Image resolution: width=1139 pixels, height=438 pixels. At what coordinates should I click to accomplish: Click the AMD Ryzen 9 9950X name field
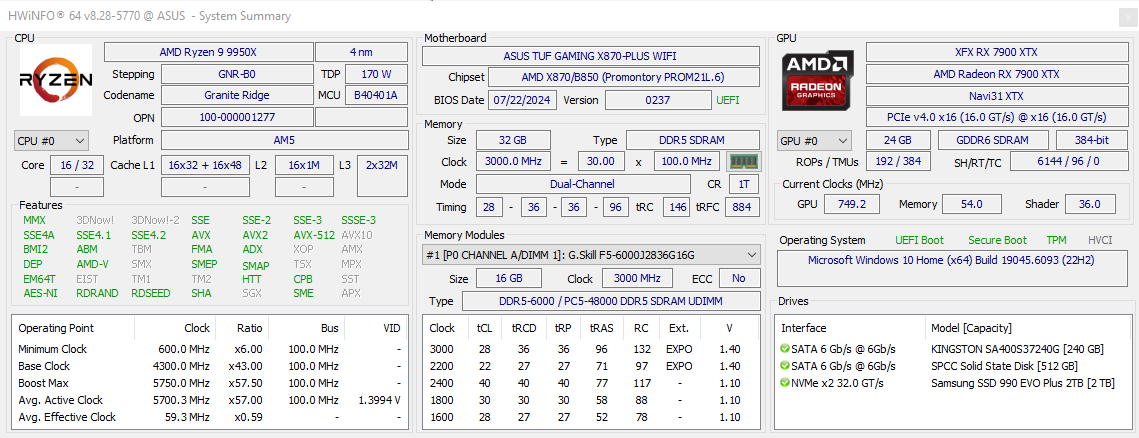(x=208, y=52)
